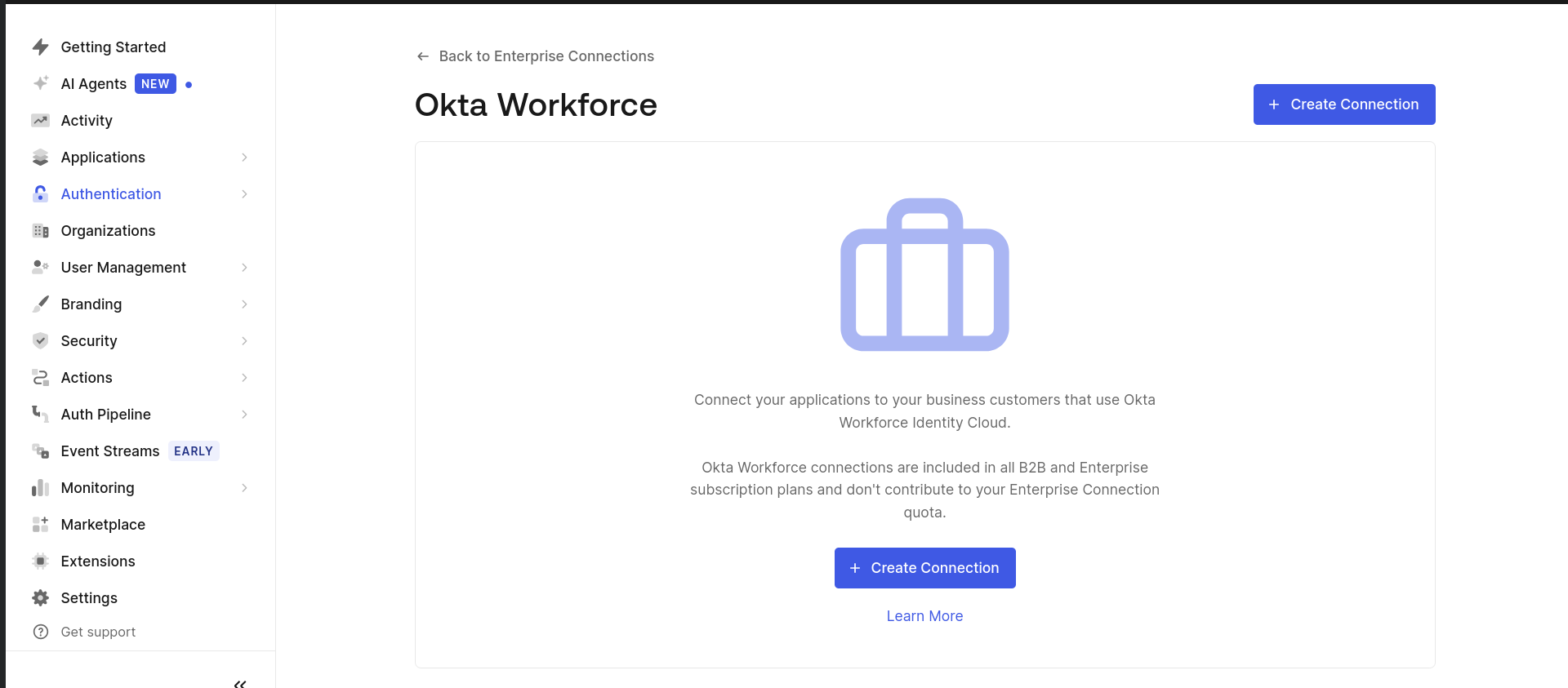Image resolution: width=1568 pixels, height=688 pixels.
Task: Click the "Connect your applications" description text
Action: coord(924,411)
